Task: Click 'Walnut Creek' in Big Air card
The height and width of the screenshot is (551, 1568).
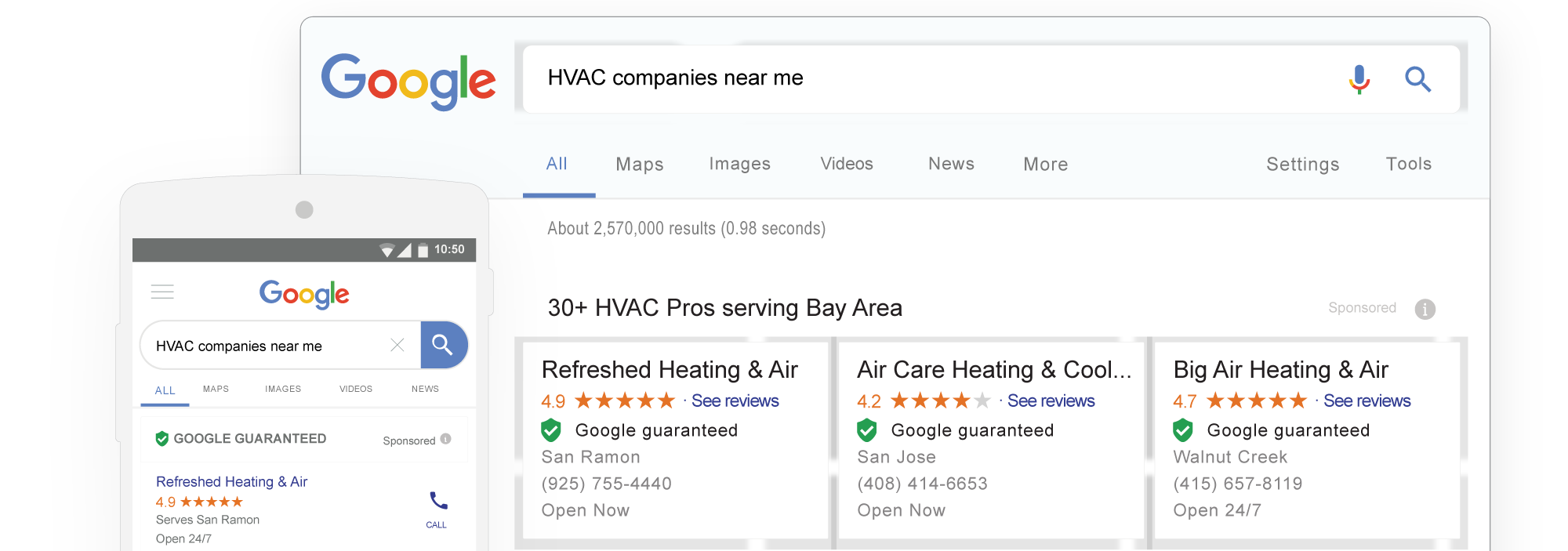Action: click(1229, 457)
